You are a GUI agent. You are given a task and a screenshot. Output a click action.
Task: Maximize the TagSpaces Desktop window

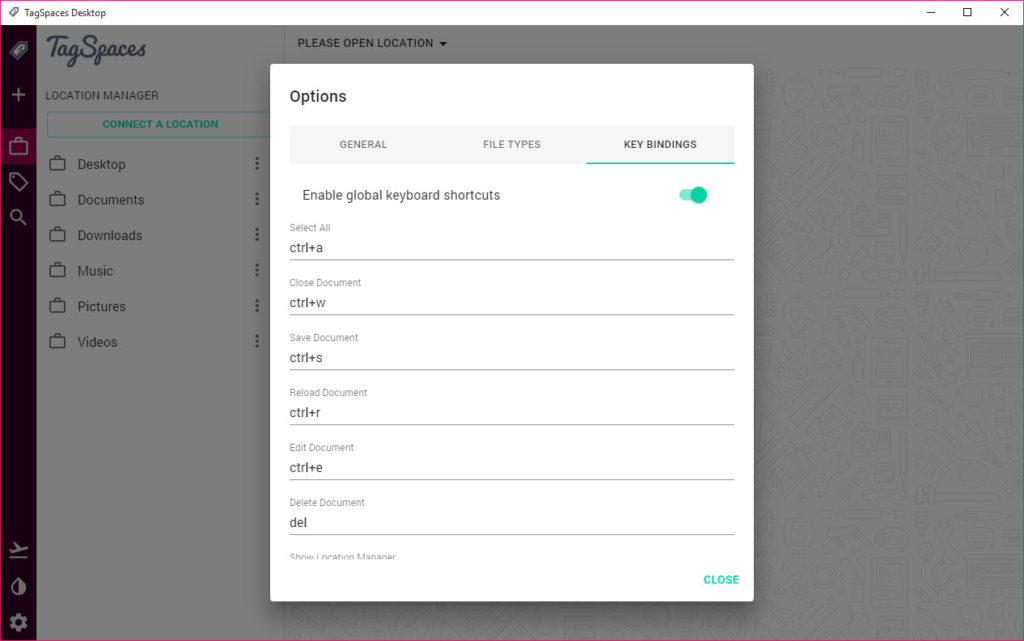click(968, 12)
